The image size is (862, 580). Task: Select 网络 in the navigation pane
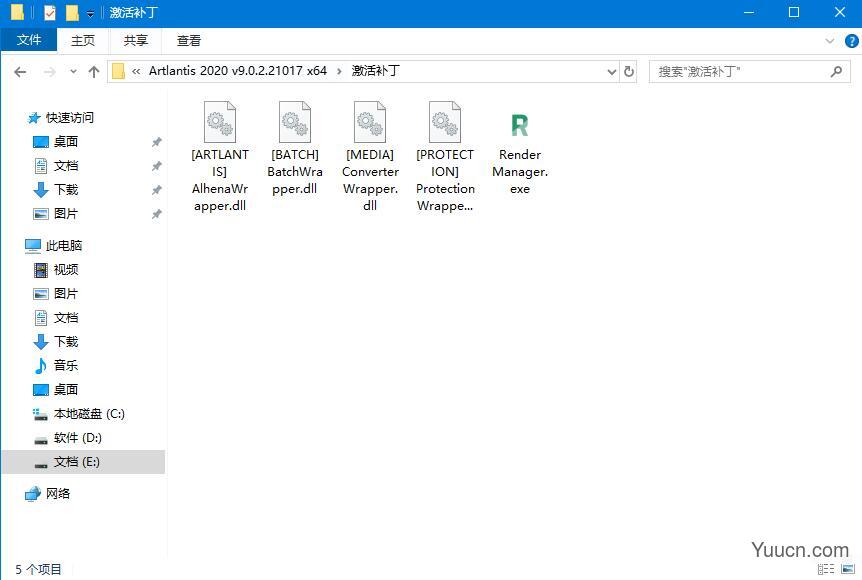point(58,494)
